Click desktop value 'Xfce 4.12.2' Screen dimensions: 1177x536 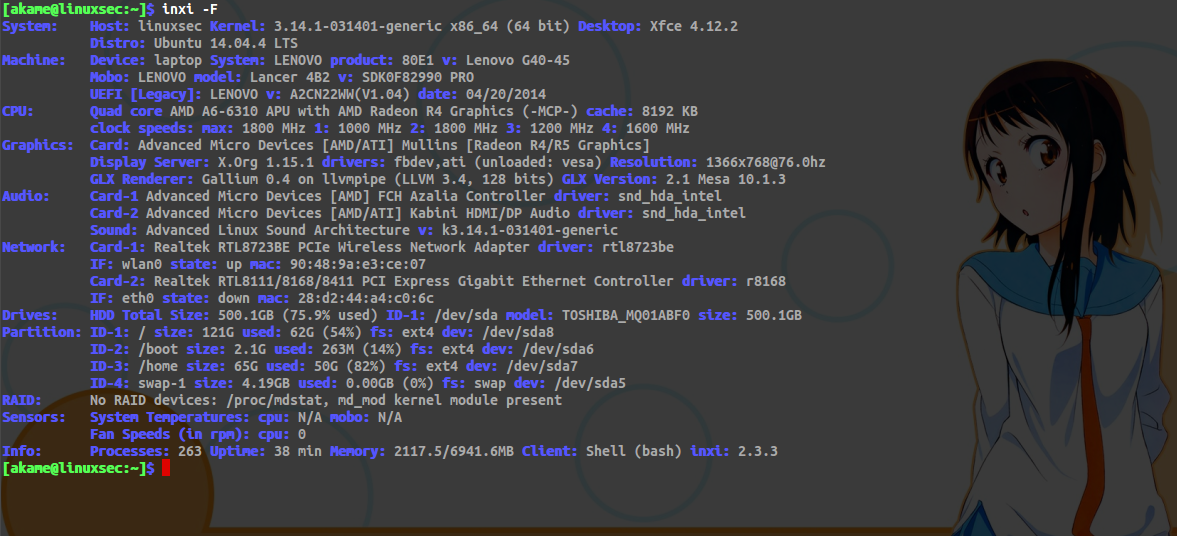pyautogui.click(x=693, y=26)
